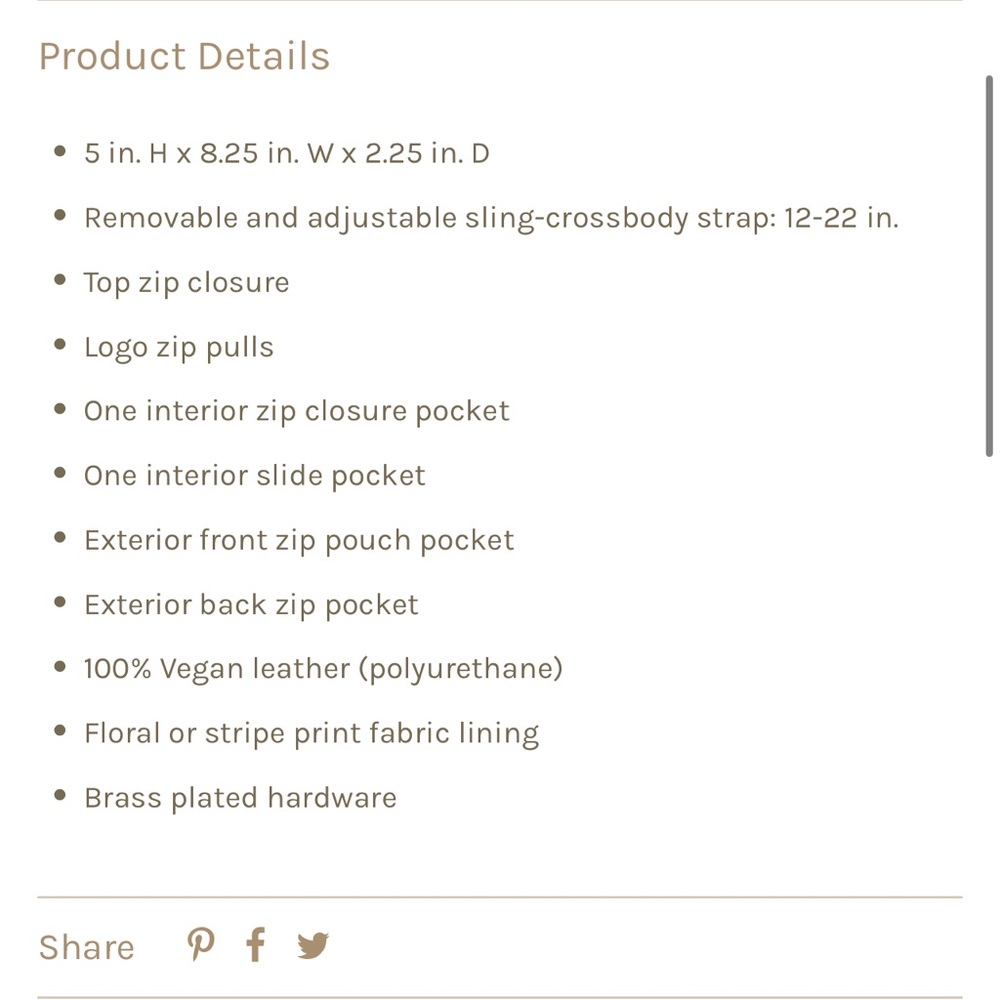This screenshot has height=1000, width=1000.
Task: Click the page scrollbar thumb
Action: [x=989, y=266]
